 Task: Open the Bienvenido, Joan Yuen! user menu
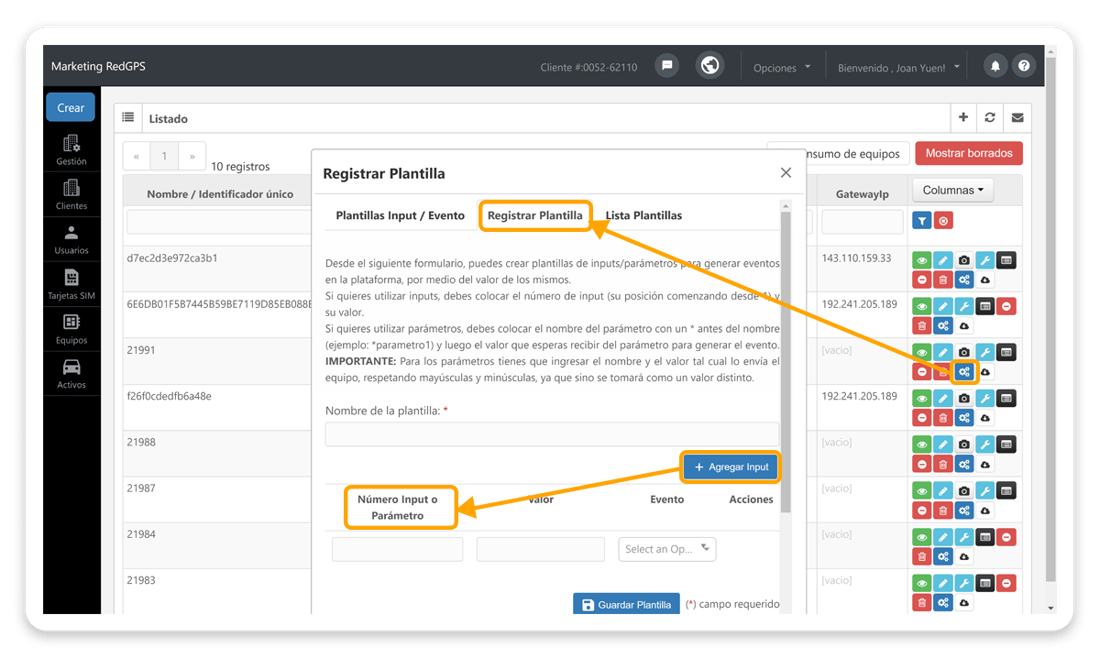click(898, 67)
